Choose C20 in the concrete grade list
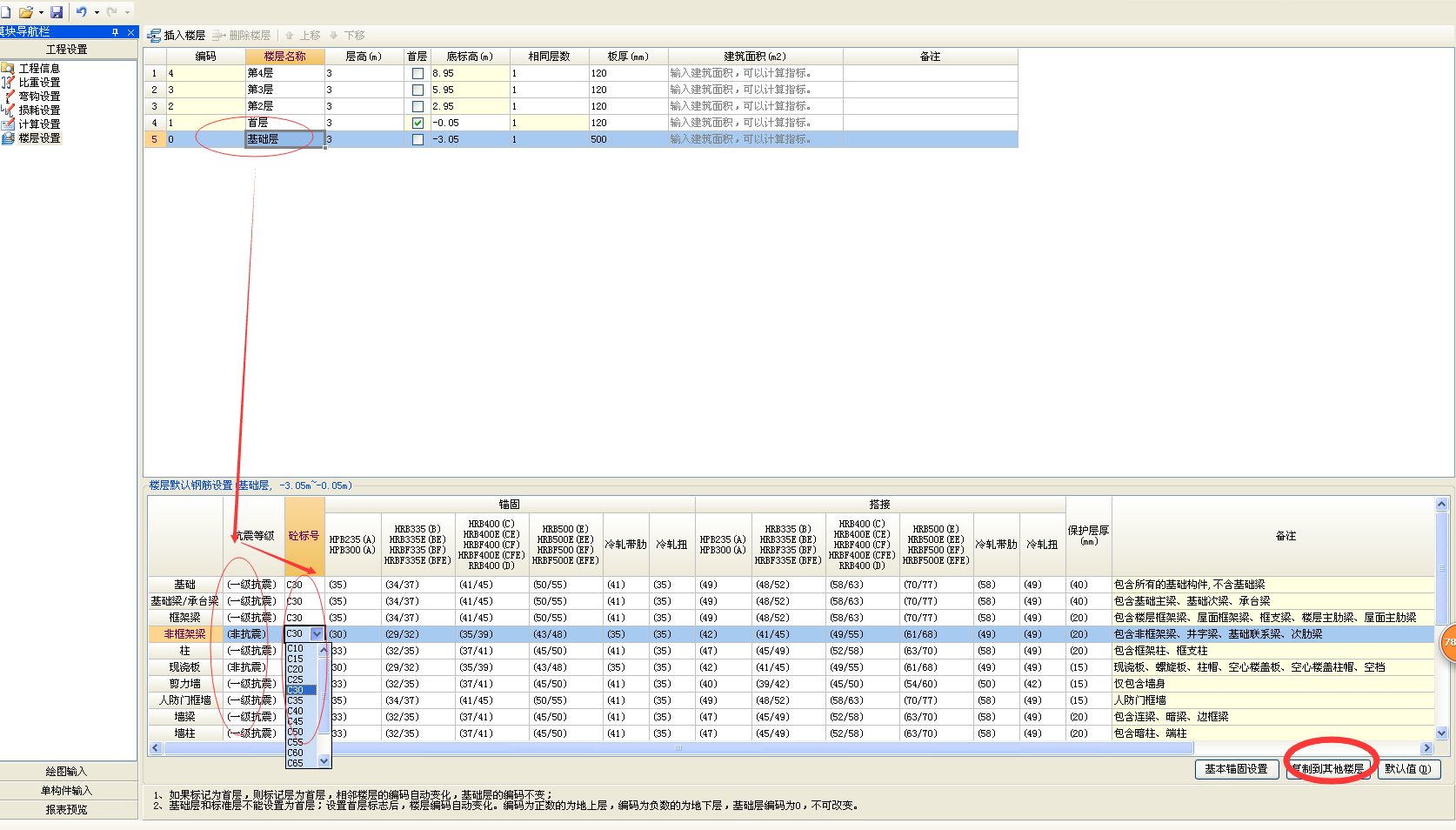The image size is (1456, 830). click(x=301, y=670)
